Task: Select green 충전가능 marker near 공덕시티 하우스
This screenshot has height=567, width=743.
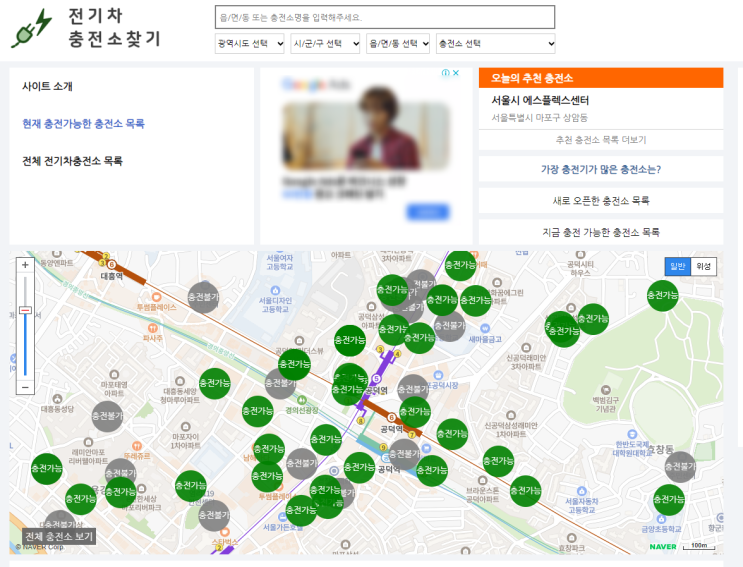Action: tap(593, 319)
